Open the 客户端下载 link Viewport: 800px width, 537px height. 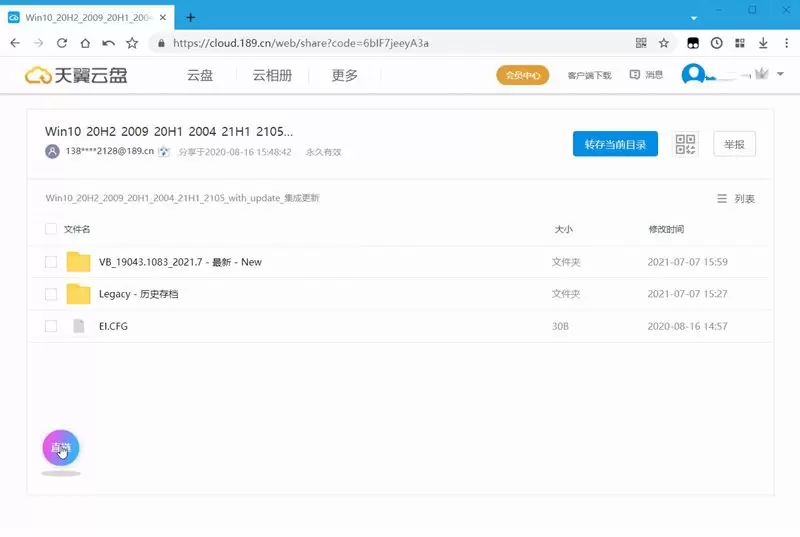pyautogui.click(x=589, y=75)
